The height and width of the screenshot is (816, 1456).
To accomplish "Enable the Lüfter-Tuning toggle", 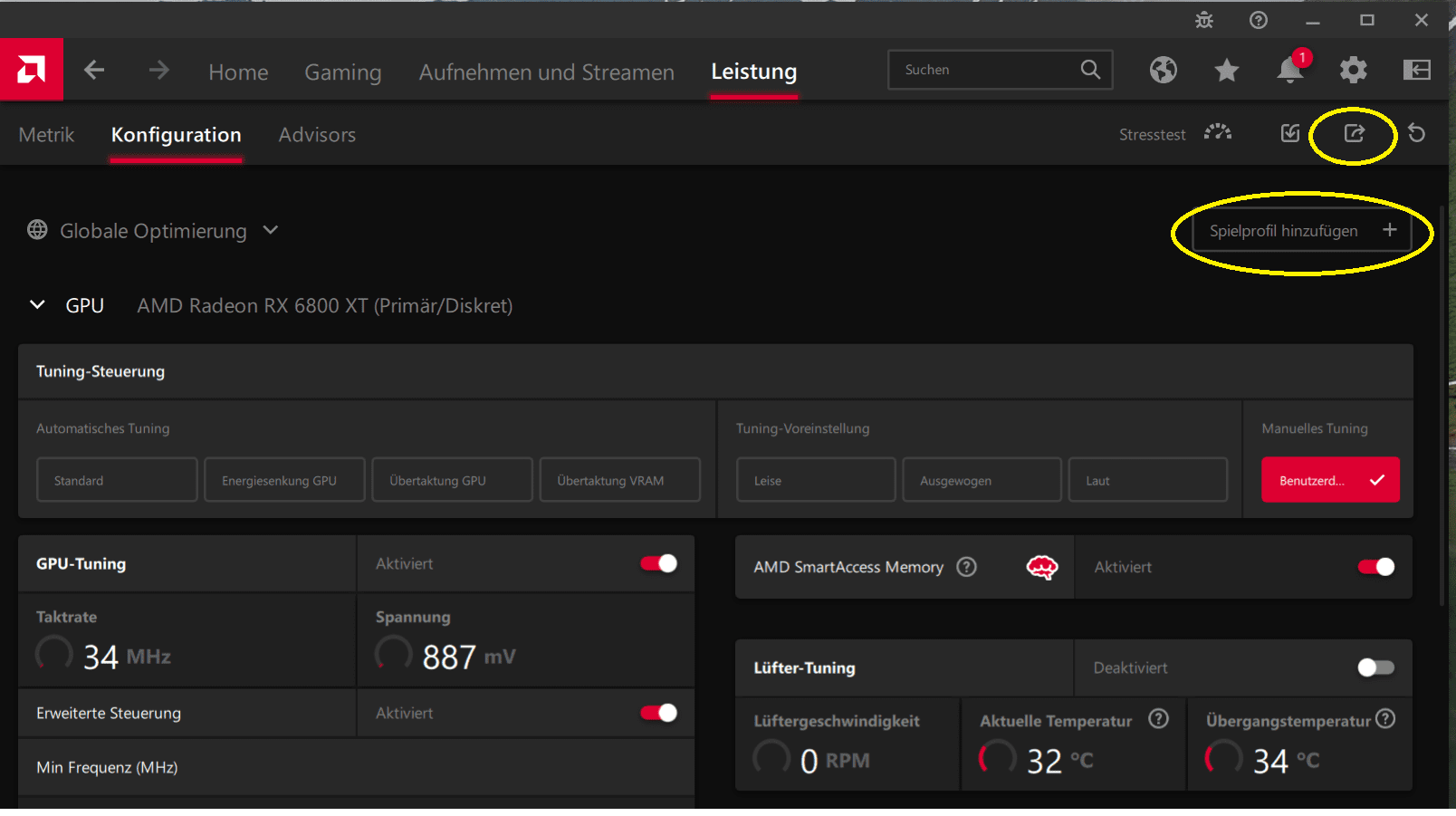I will pos(1375,667).
